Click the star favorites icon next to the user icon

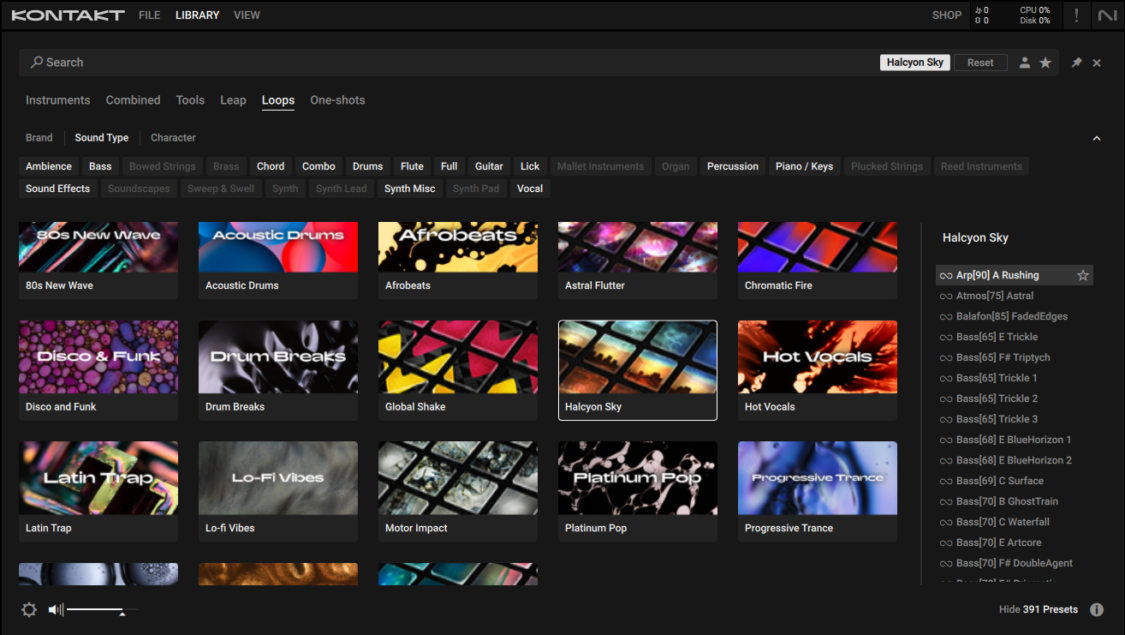point(1046,62)
